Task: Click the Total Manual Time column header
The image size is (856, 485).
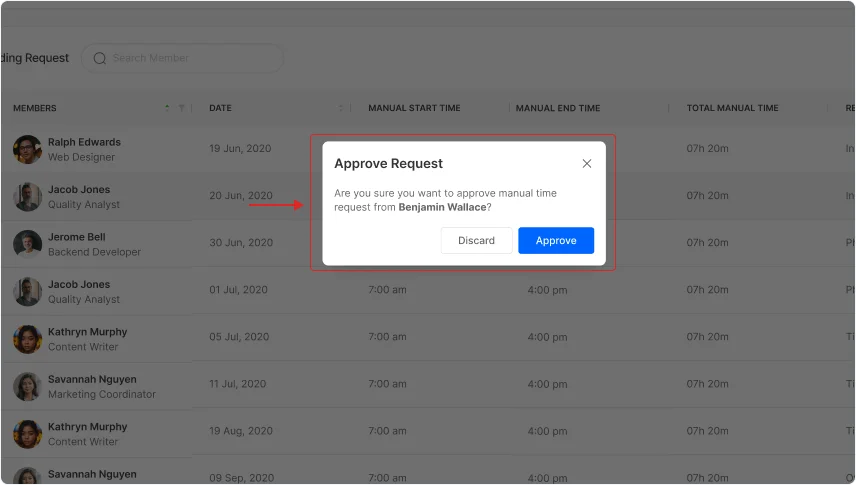Action: 732,108
